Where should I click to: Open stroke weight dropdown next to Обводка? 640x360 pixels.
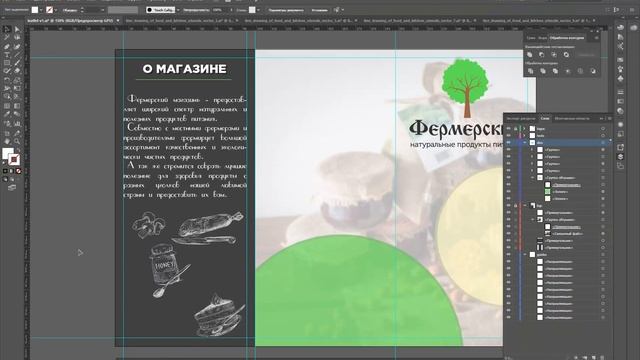pyautogui.click(x=102, y=9)
